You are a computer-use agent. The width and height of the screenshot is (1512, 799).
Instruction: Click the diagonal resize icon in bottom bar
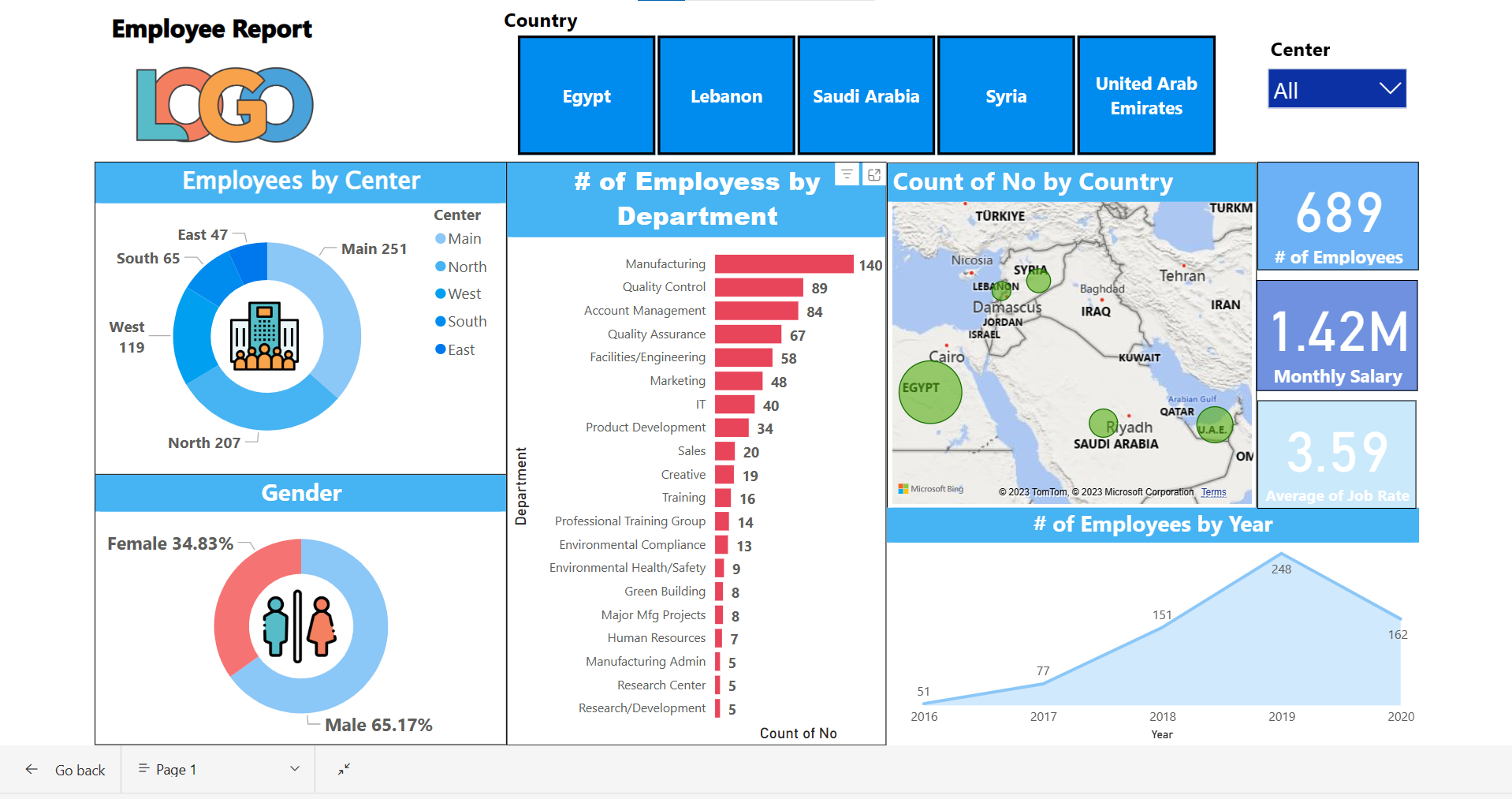point(343,769)
